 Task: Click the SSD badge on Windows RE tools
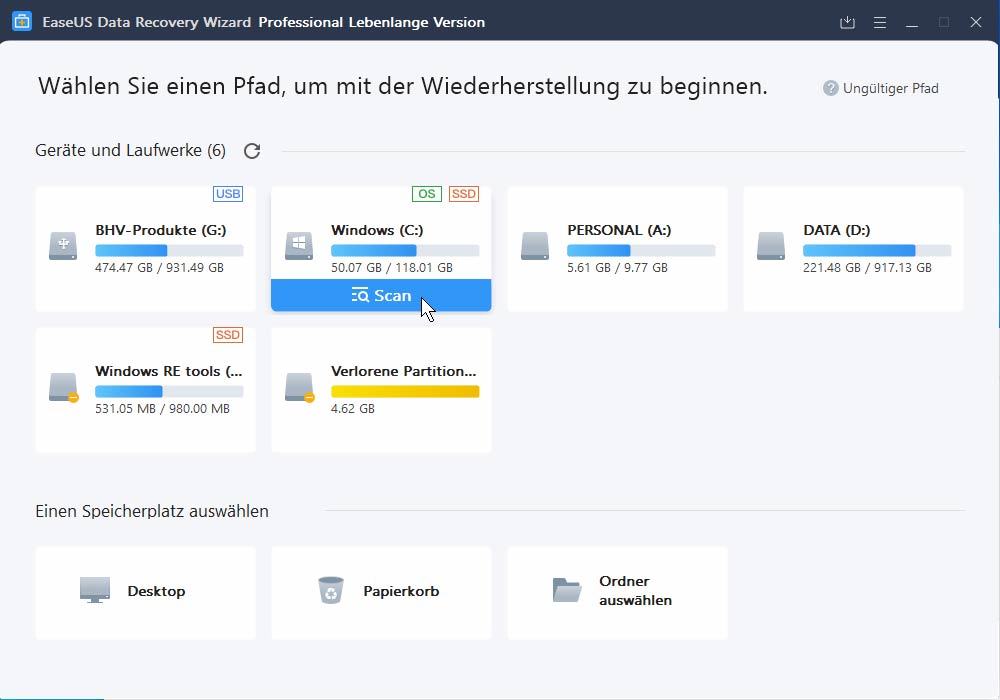[228, 335]
